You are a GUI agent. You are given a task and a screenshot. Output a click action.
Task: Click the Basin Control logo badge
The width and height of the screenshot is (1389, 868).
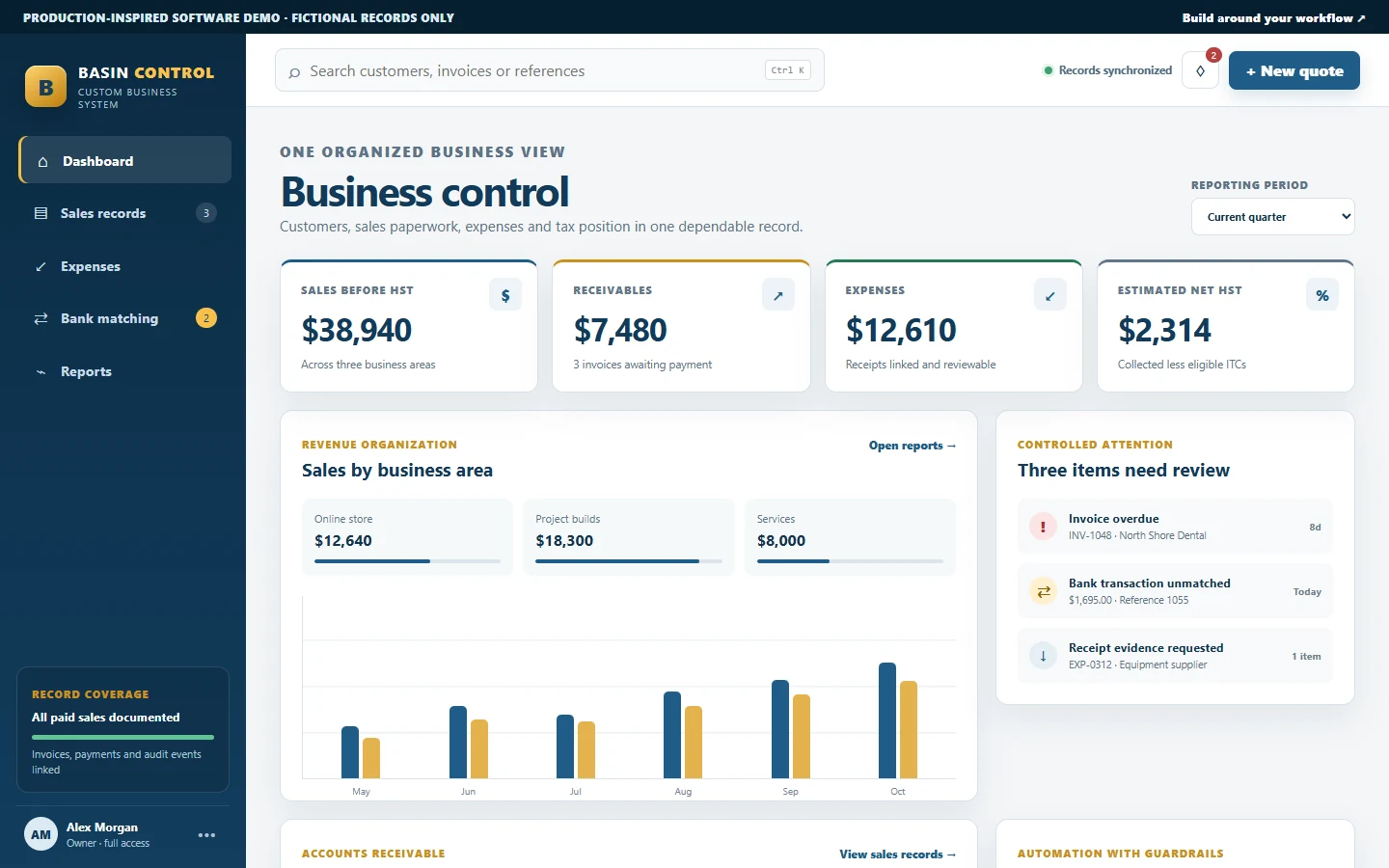point(45,86)
